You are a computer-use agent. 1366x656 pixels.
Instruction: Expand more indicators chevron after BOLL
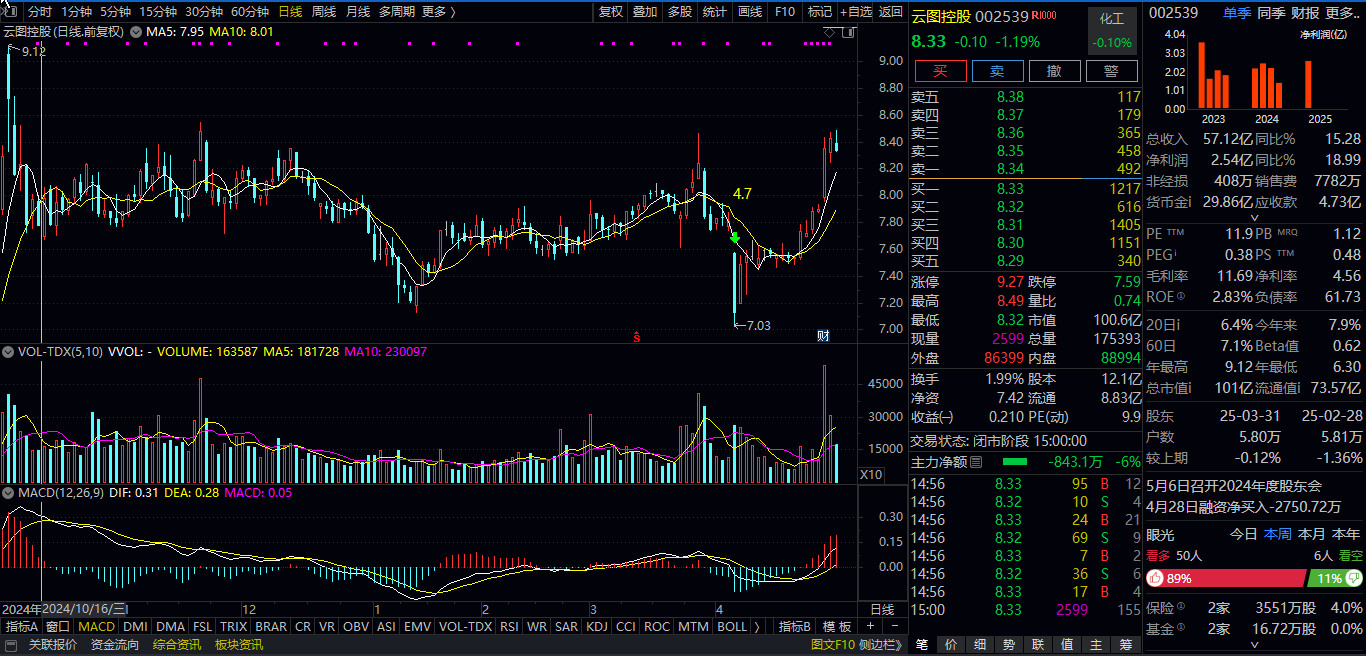point(758,627)
